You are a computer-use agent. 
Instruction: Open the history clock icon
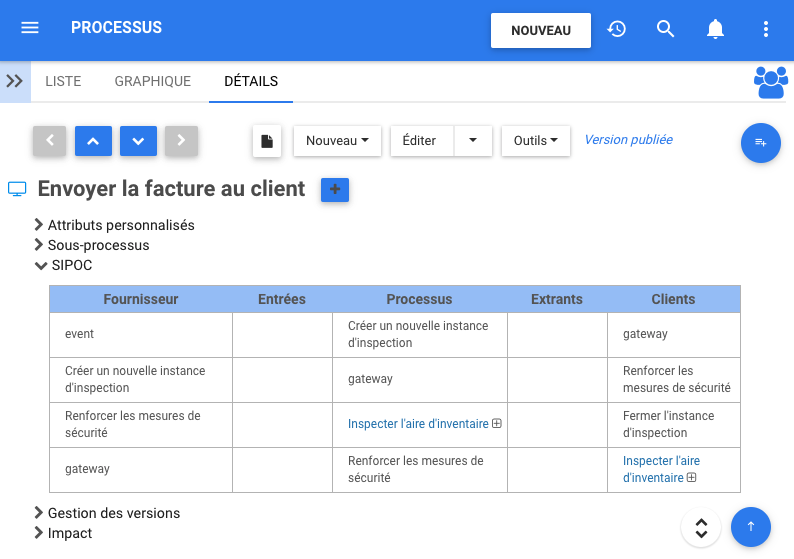point(617,29)
